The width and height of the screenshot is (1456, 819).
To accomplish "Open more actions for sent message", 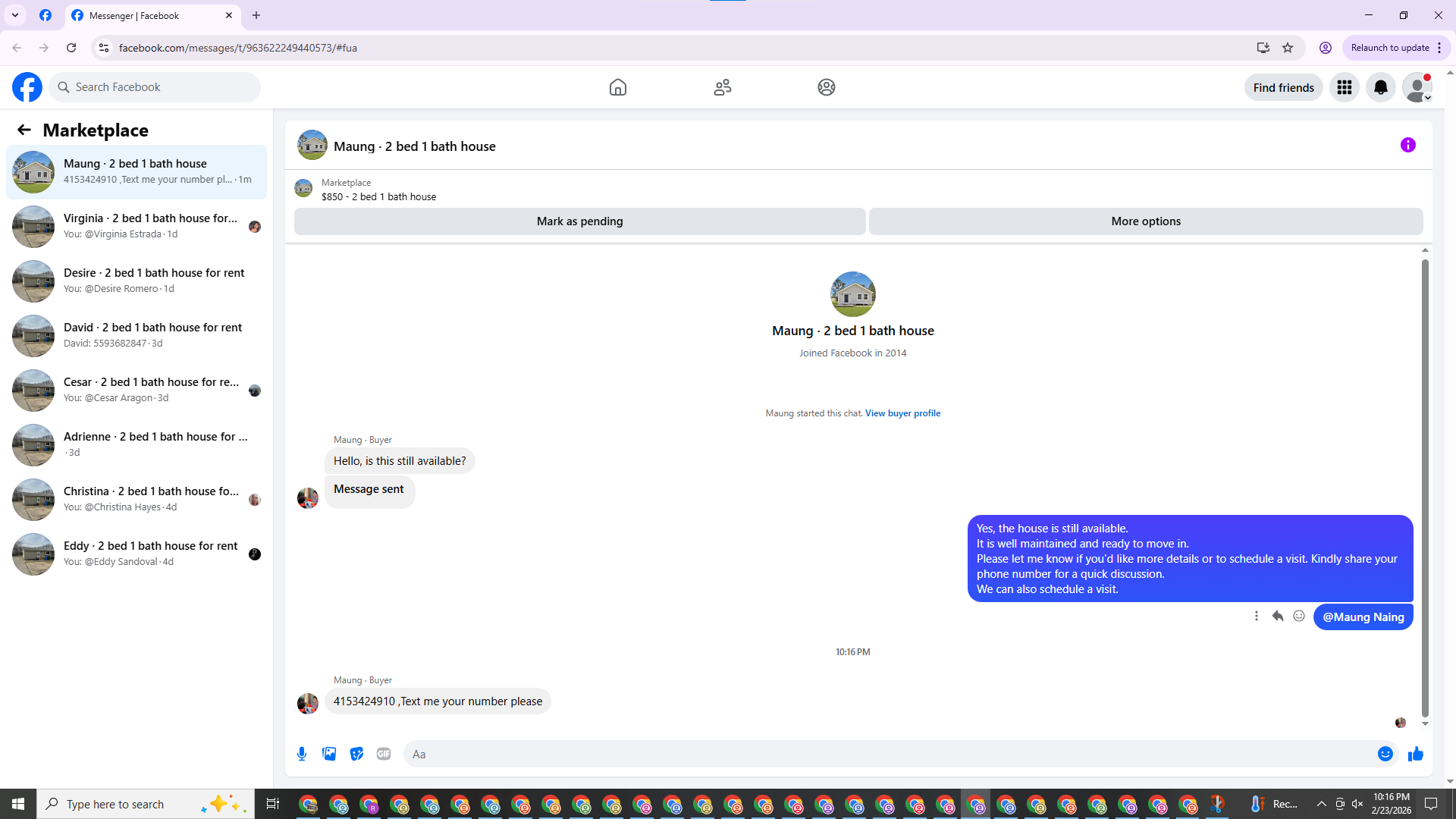I will tap(1256, 616).
